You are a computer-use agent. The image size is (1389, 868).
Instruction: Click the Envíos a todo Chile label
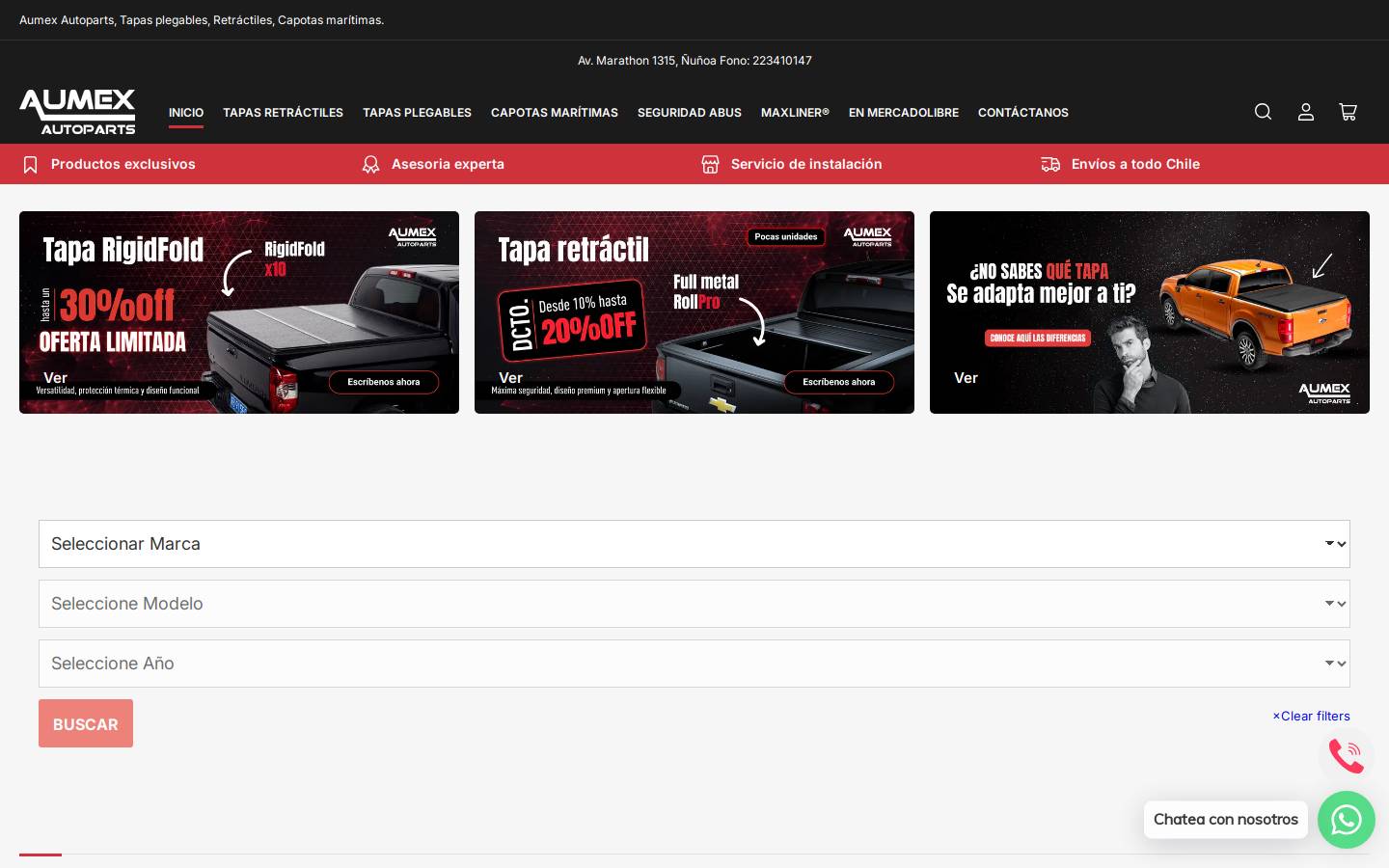point(1135,164)
